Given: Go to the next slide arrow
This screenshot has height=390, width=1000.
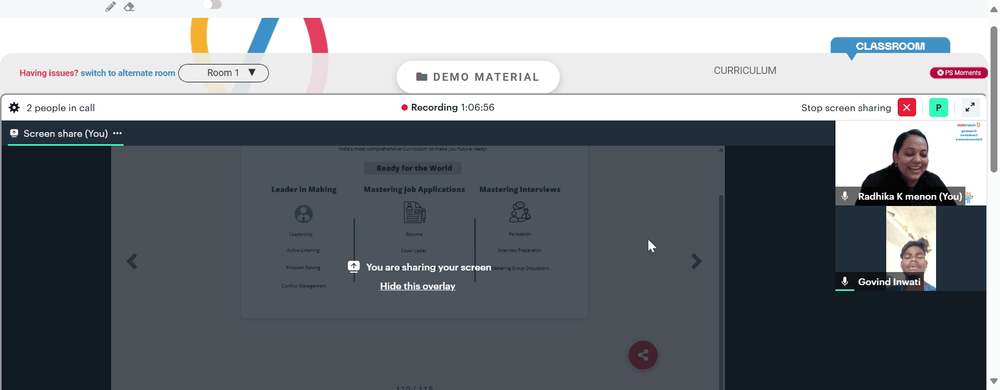Looking at the screenshot, I should point(696,261).
